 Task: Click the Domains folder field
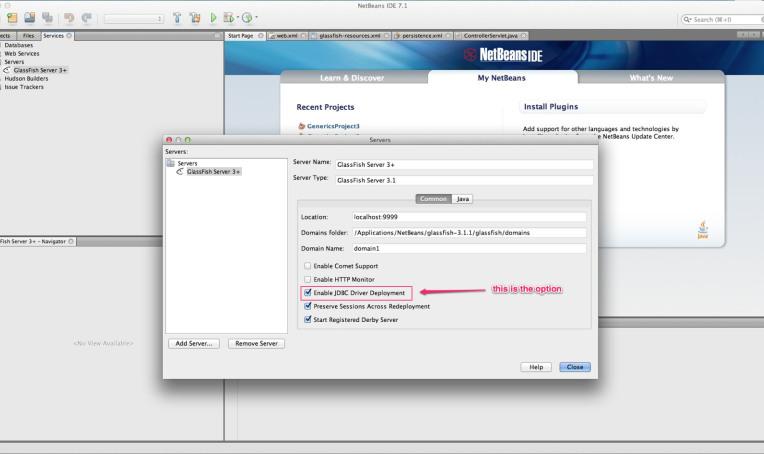469,233
